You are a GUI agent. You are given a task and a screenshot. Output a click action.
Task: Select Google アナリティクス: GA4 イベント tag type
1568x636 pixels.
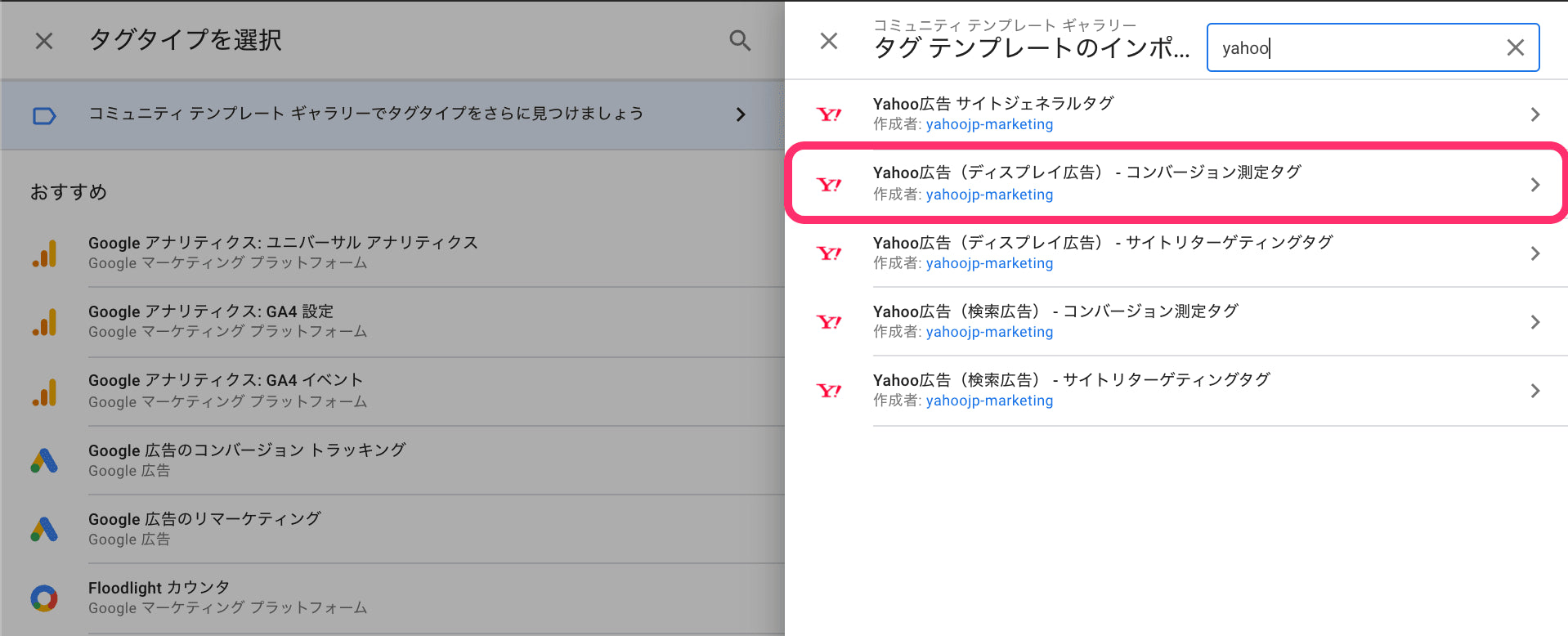point(392,392)
